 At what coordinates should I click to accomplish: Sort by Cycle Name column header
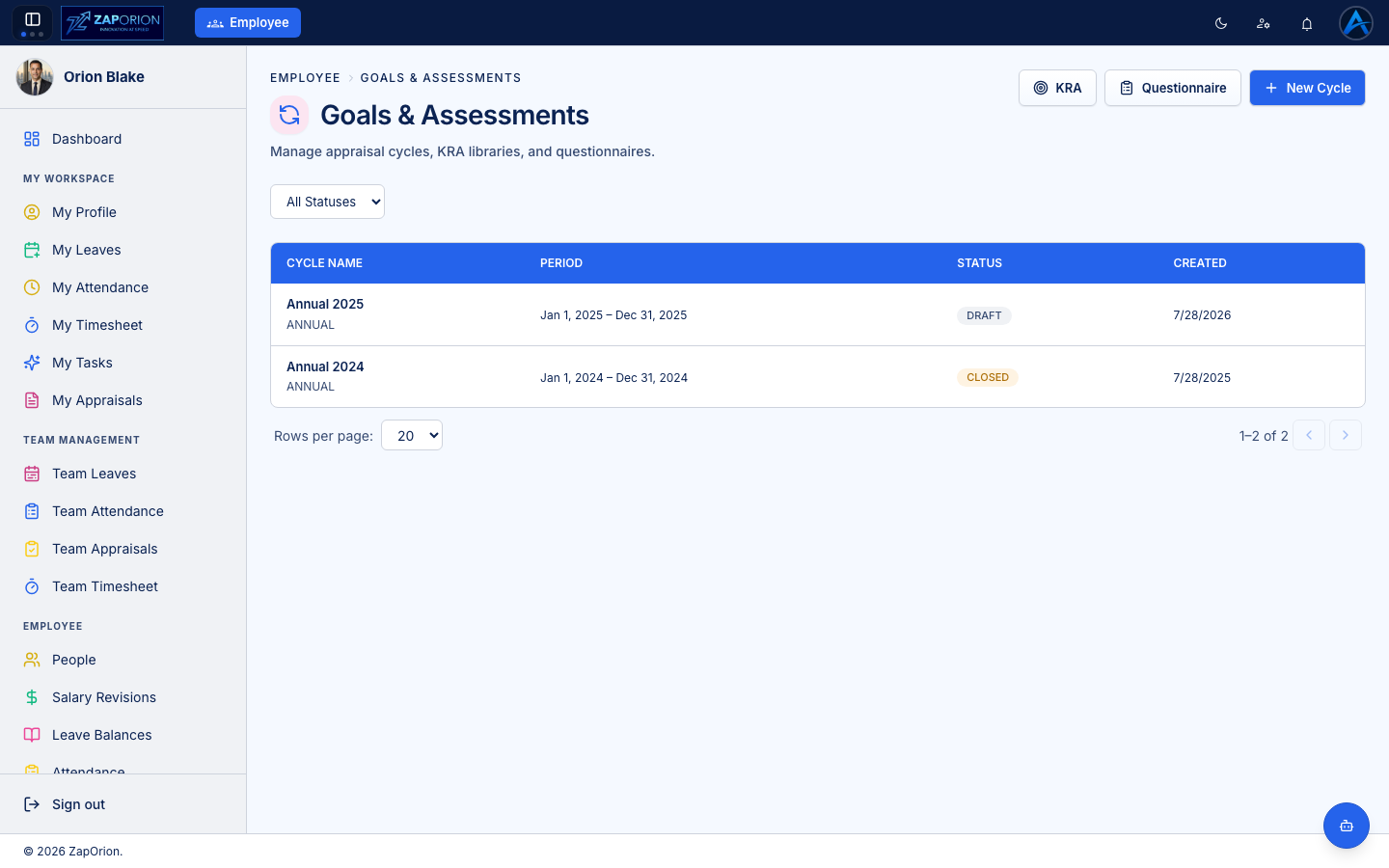pos(324,263)
